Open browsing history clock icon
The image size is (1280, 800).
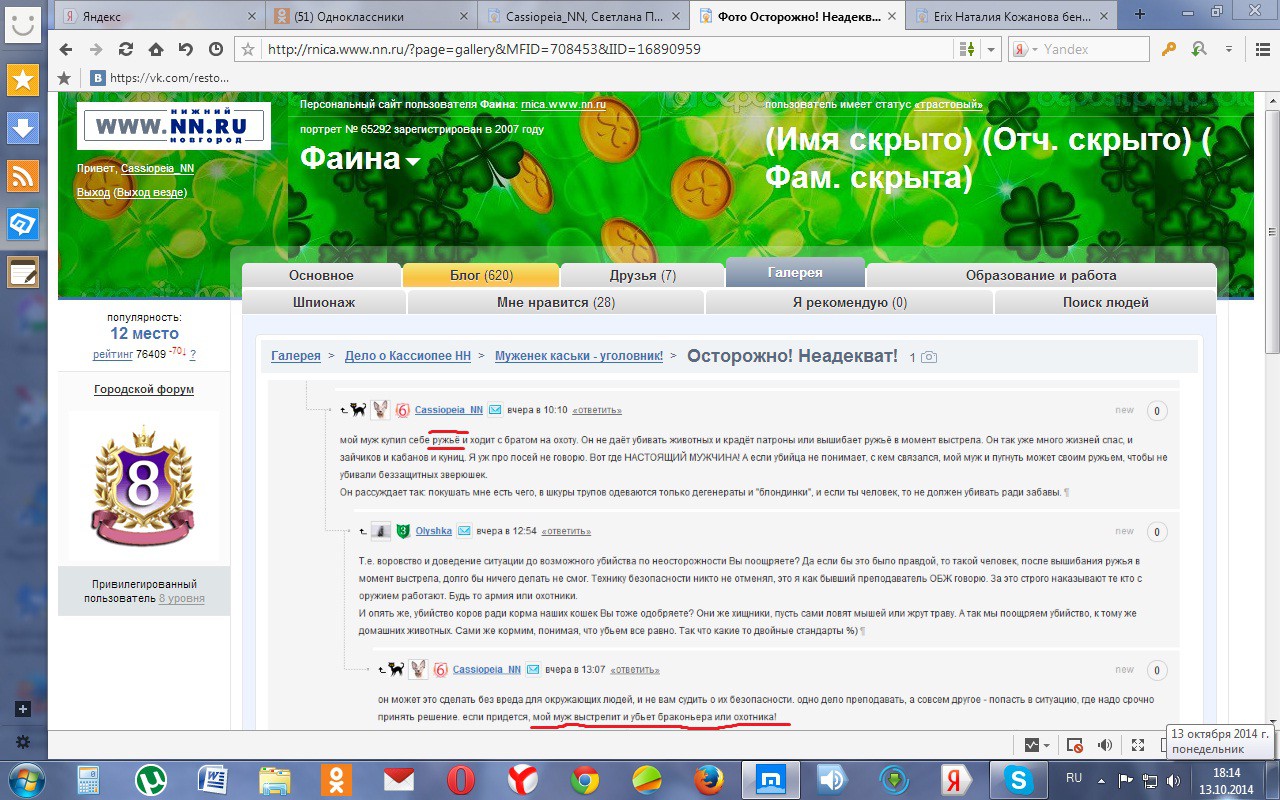[x=216, y=49]
